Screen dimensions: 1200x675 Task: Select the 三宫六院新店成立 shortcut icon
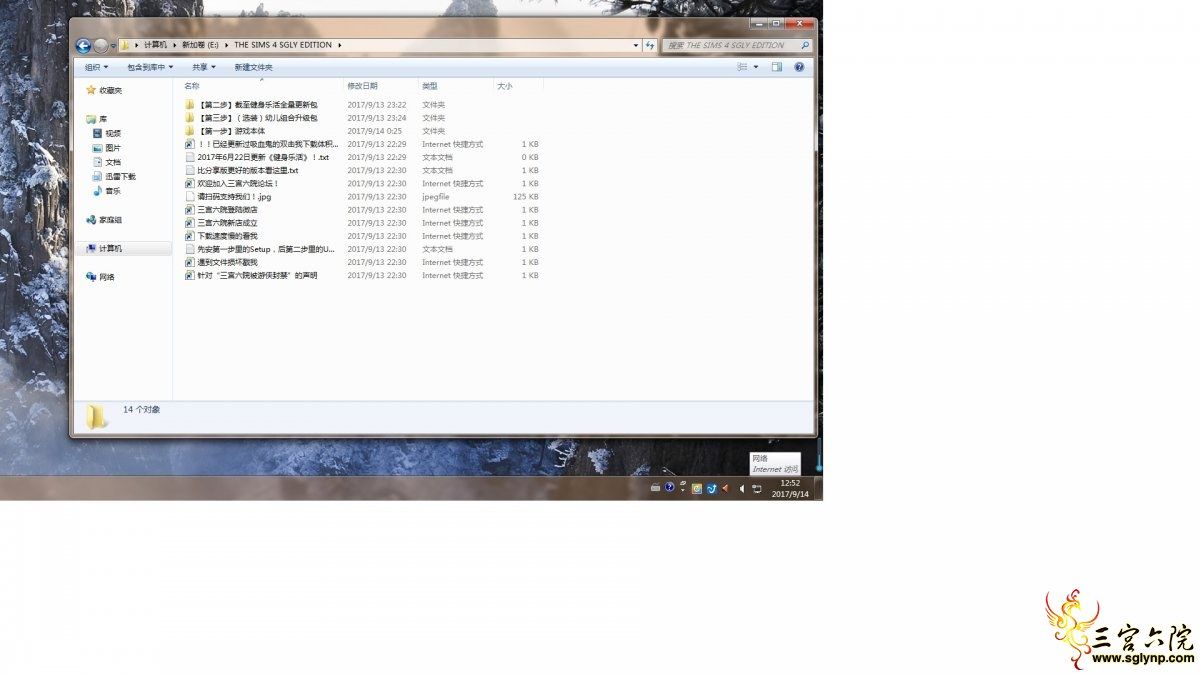[190, 223]
